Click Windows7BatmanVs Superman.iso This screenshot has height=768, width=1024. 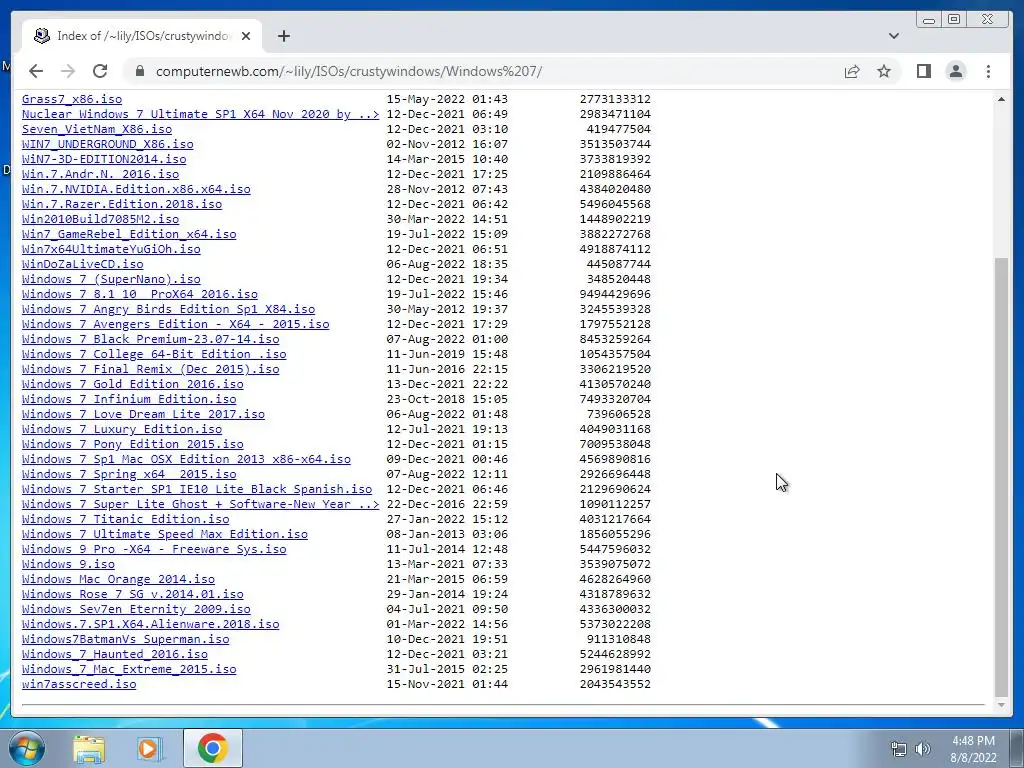click(x=125, y=640)
